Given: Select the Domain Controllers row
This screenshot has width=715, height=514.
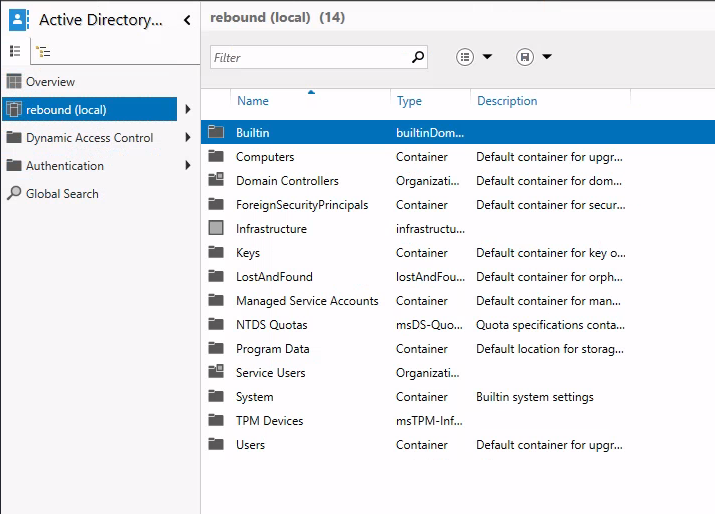Looking at the screenshot, I should [458, 181].
